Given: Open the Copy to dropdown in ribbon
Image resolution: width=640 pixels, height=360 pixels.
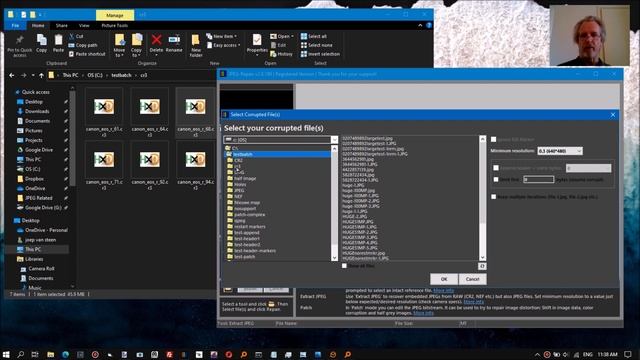Looking at the screenshot, I should (x=137, y=45).
